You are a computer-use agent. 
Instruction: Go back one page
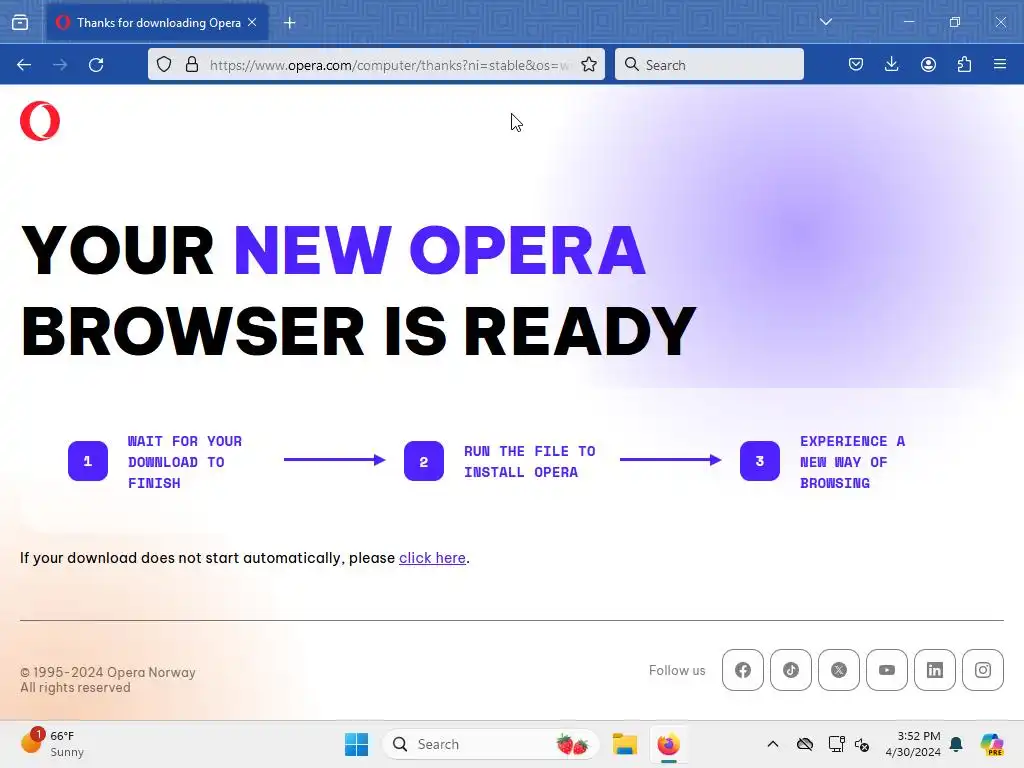pyautogui.click(x=24, y=65)
